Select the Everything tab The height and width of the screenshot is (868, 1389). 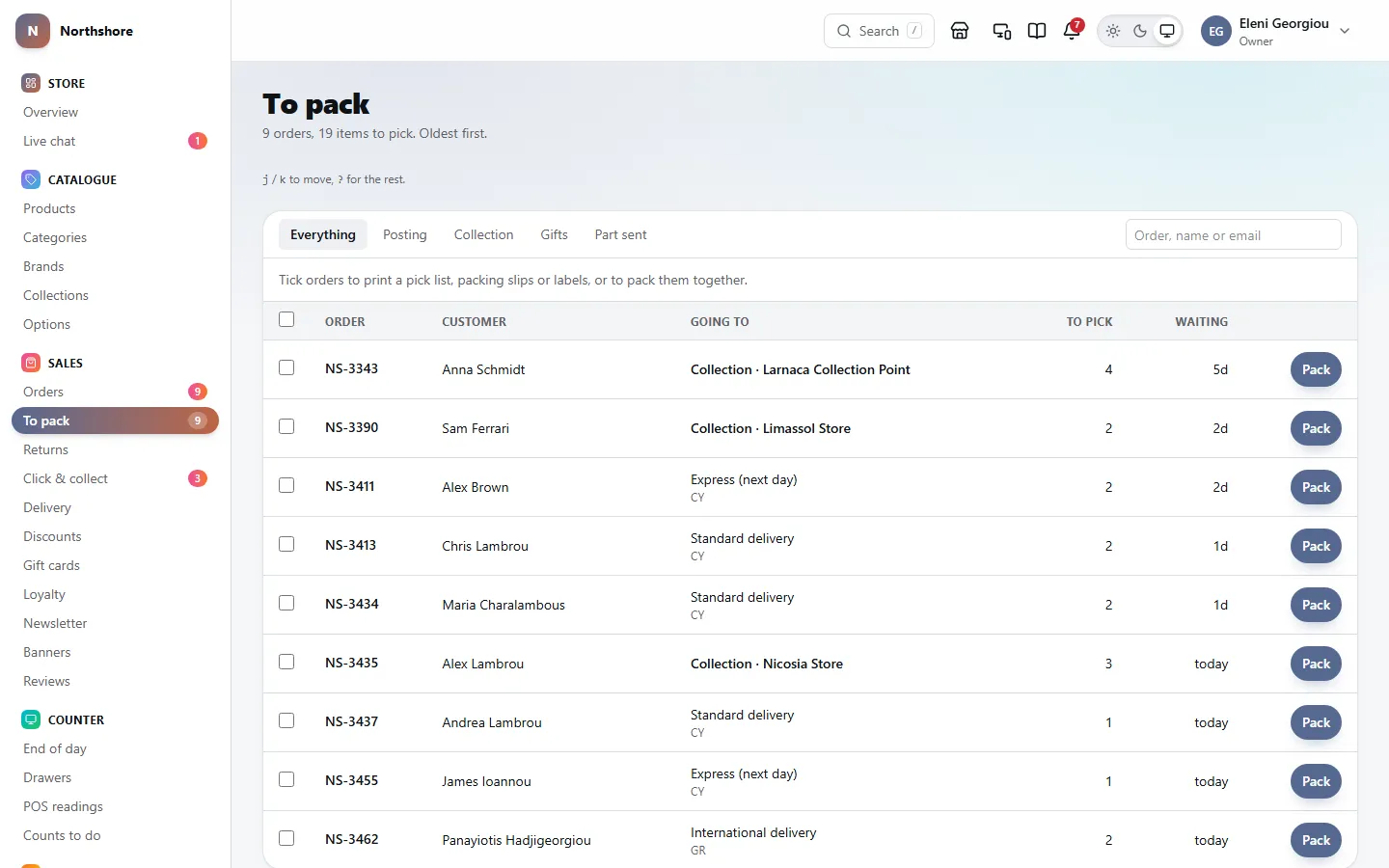coord(323,234)
